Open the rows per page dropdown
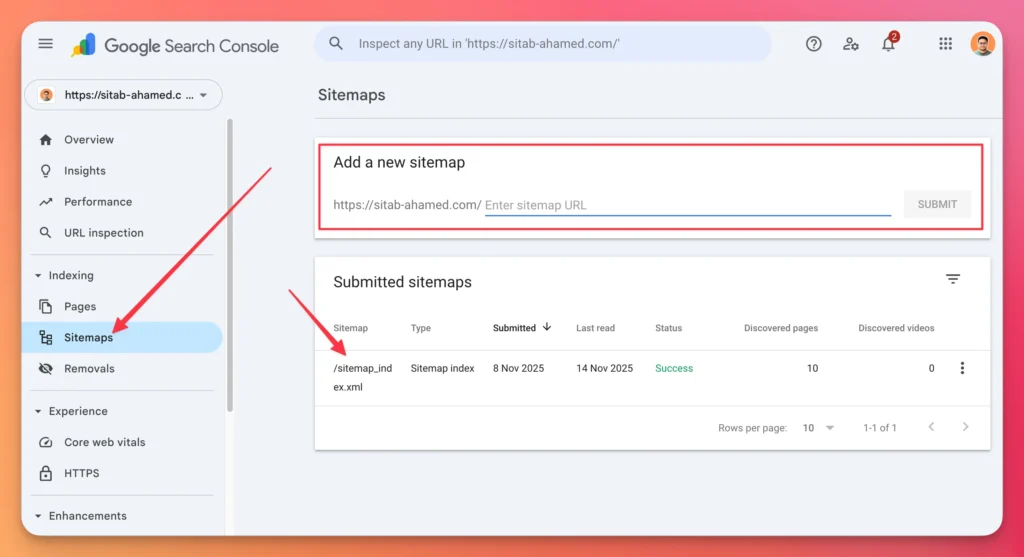 818,428
